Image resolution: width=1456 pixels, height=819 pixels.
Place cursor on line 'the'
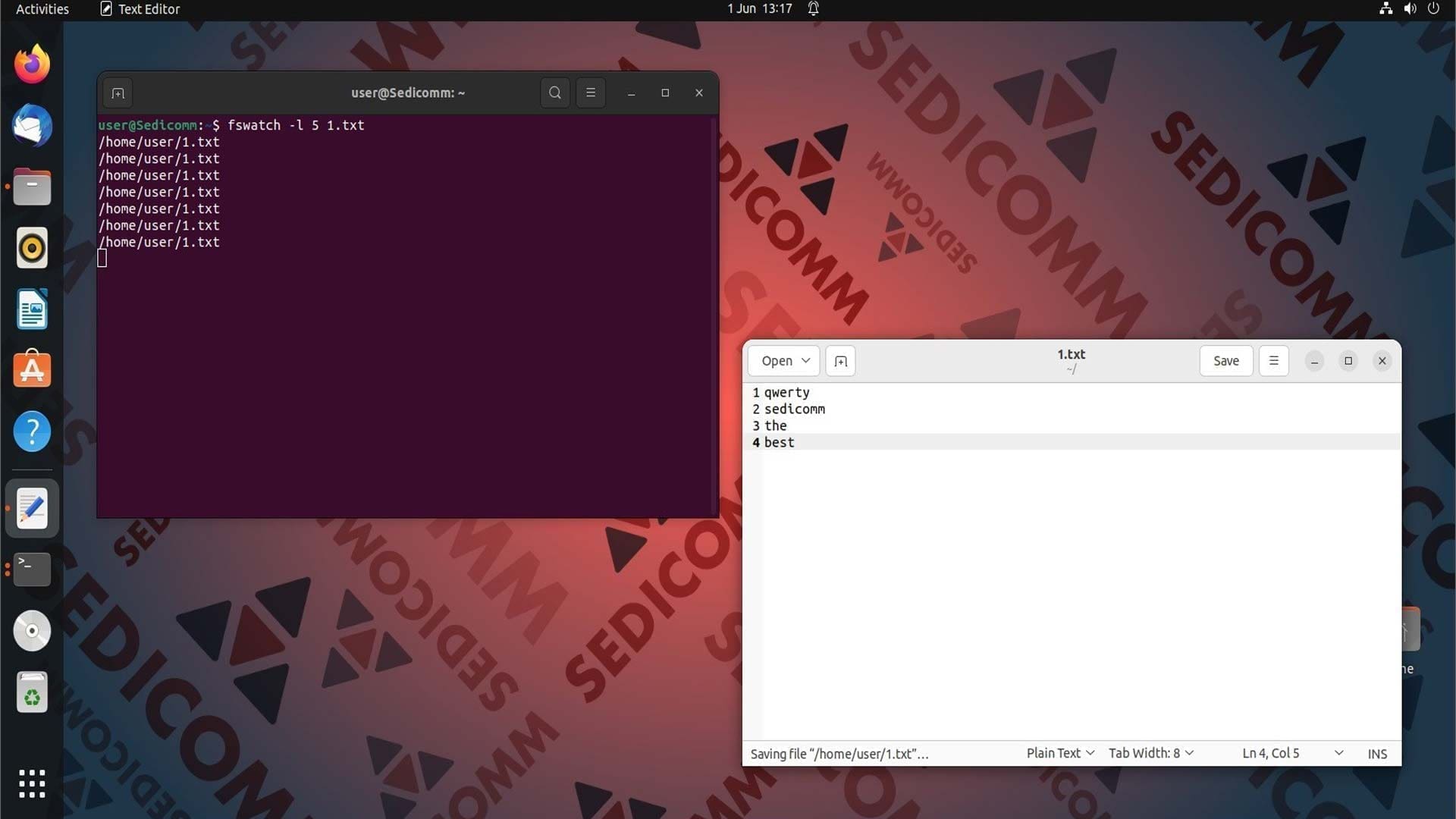point(775,426)
